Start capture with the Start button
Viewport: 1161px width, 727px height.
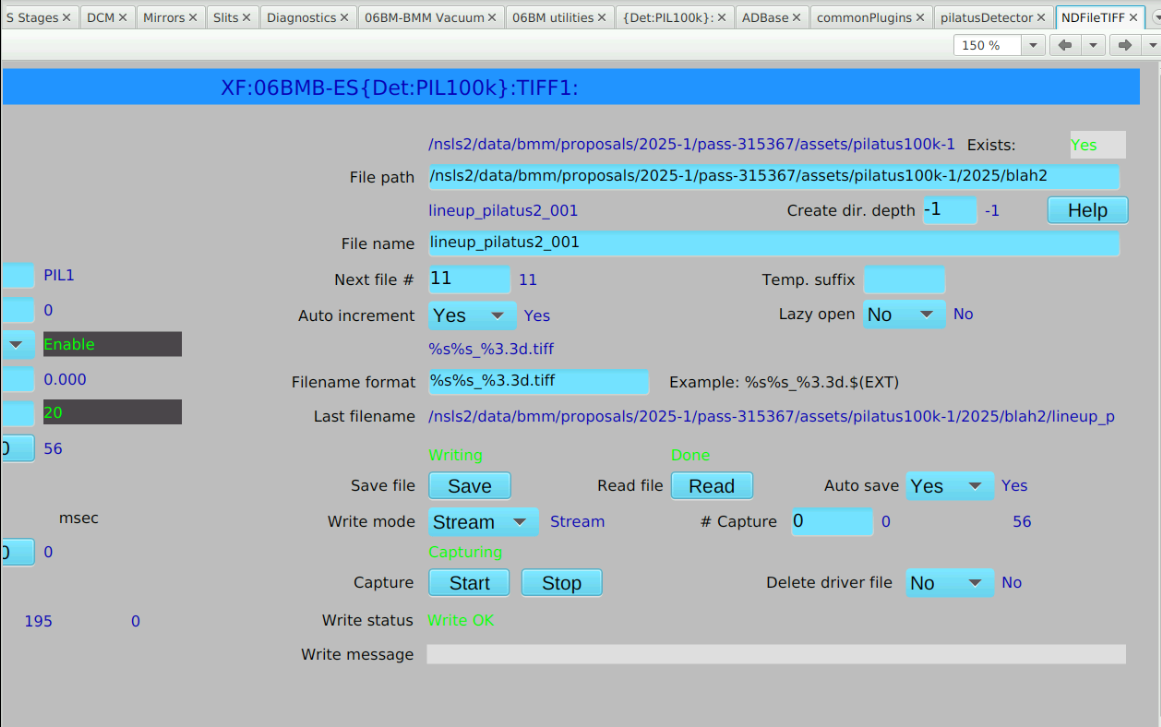click(x=469, y=583)
